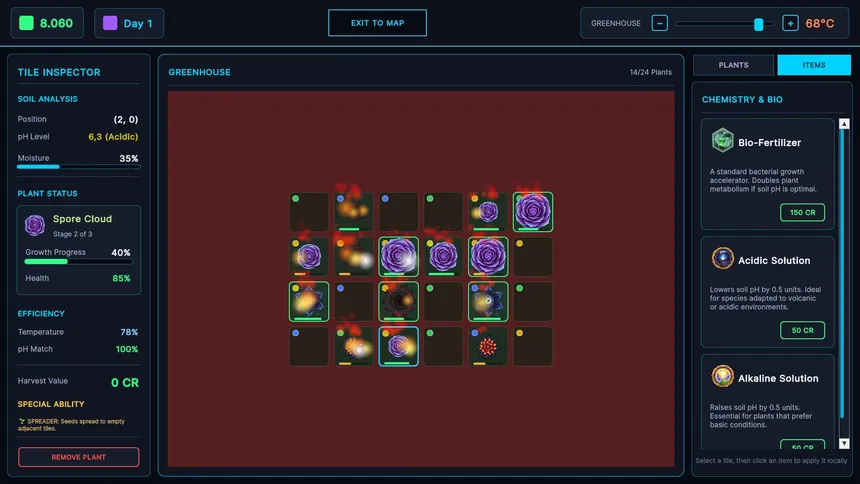The height and width of the screenshot is (484, 860).
Task: Select the large purple rose in top-right tile
Action: [533, 212]
